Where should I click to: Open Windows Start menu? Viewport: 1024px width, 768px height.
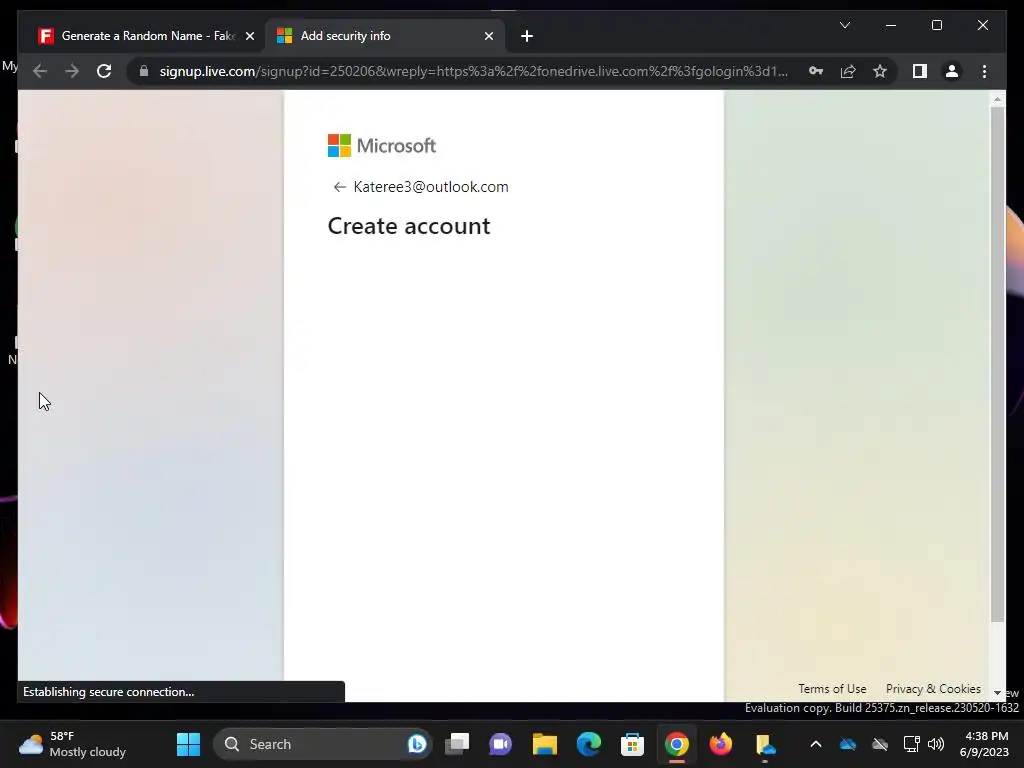point(188,744)
